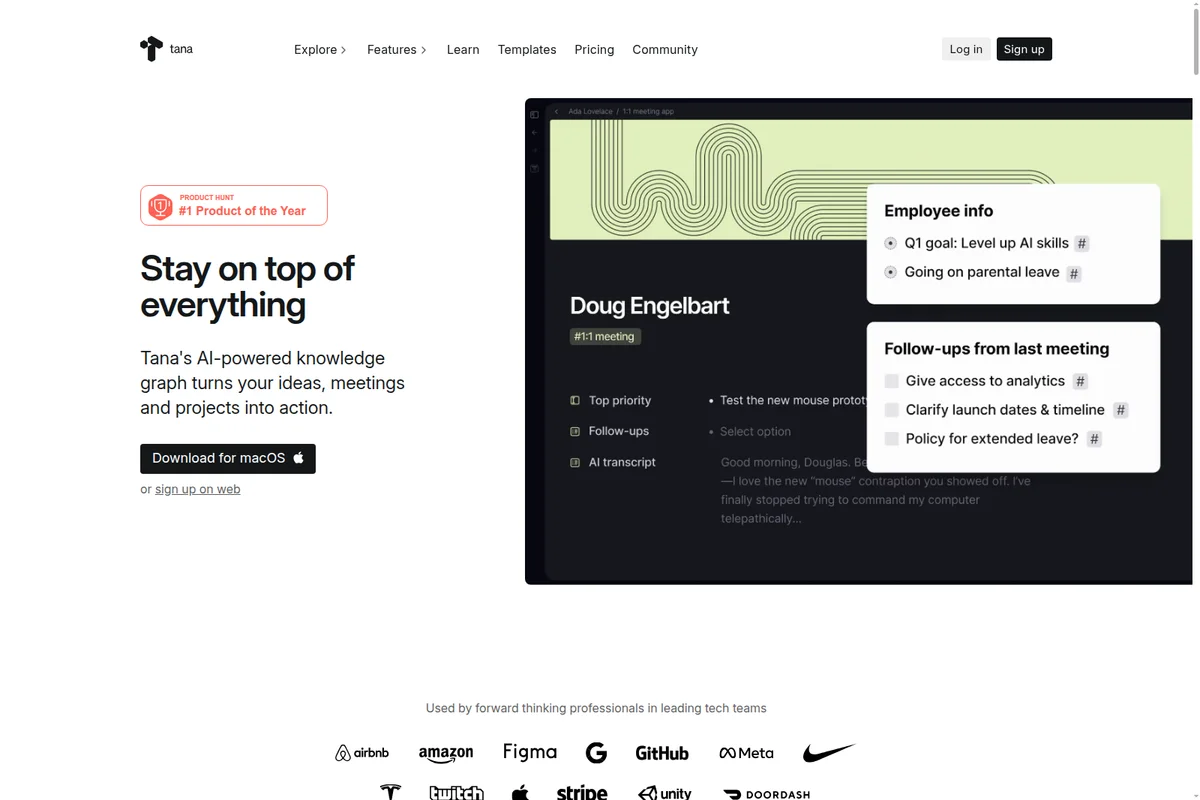Click the hashtag tag beside Q1 goal
The width and height of the screenshot is (1200, 800).
[x=1082, y=243]
